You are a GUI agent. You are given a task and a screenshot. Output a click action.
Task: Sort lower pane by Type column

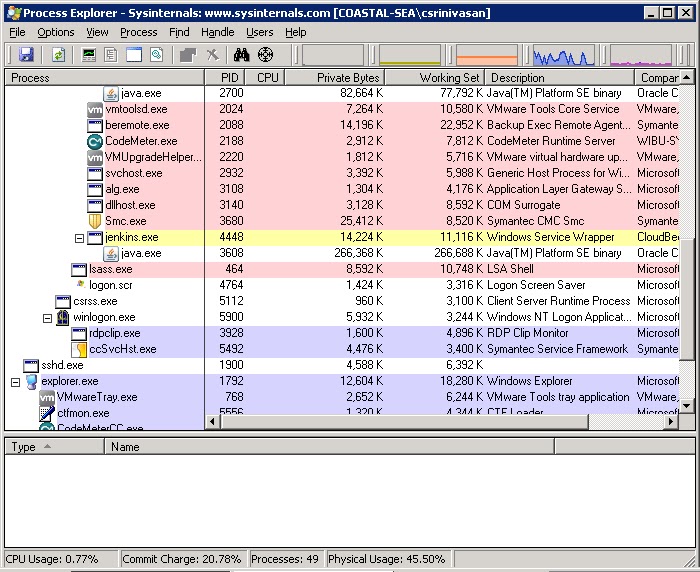54,447
